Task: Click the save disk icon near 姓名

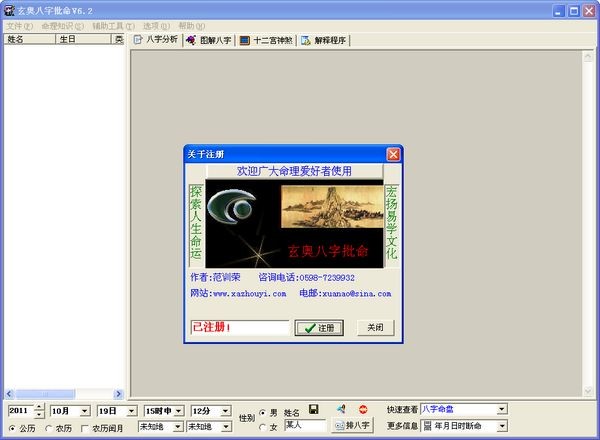Action: [x=313, y=409]
